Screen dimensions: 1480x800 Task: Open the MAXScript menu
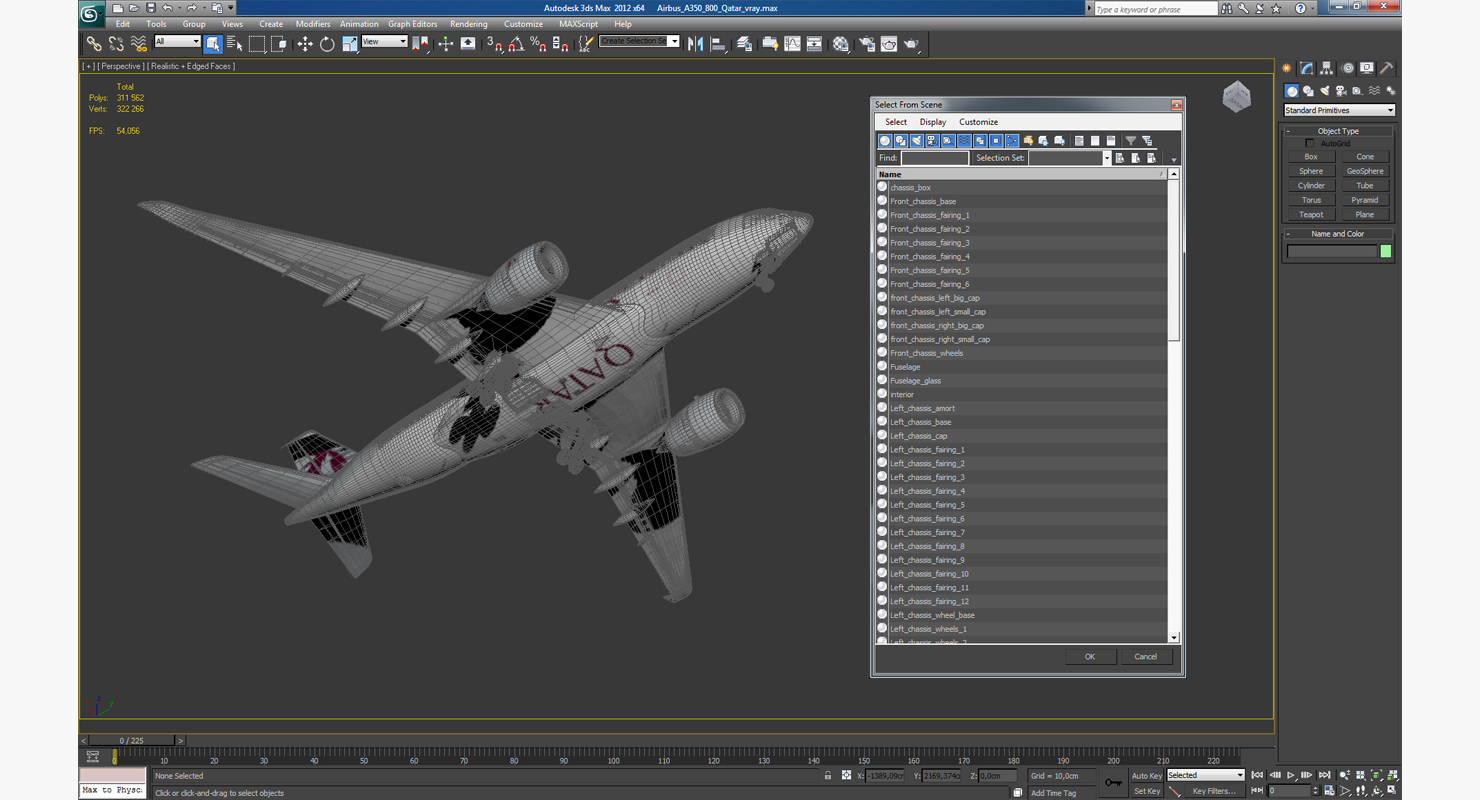tap(578, 24)
